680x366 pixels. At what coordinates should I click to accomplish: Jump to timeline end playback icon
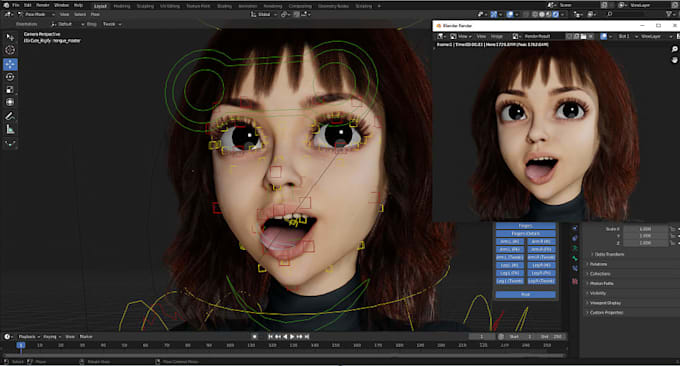click(x=307, y=337)
